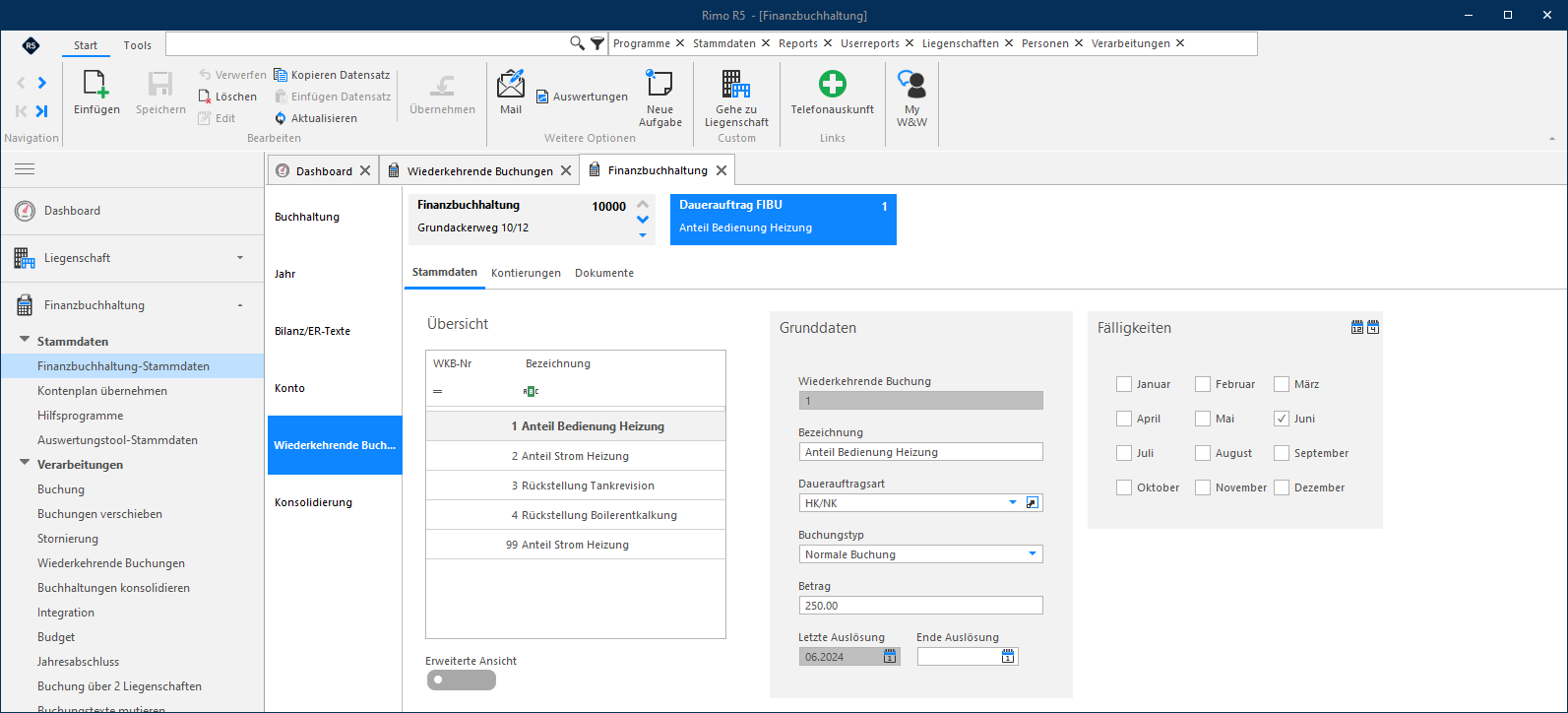1568x713 pixels.
Task: Click the search magnifier icon
Action: [x=578, y=43]
